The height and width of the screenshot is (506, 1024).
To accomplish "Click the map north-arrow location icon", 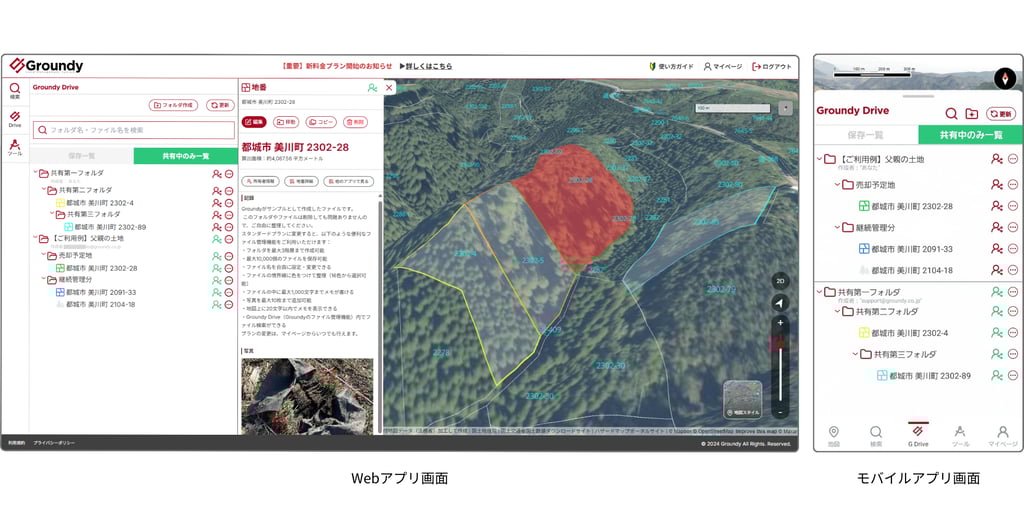I will pos(780,303).
